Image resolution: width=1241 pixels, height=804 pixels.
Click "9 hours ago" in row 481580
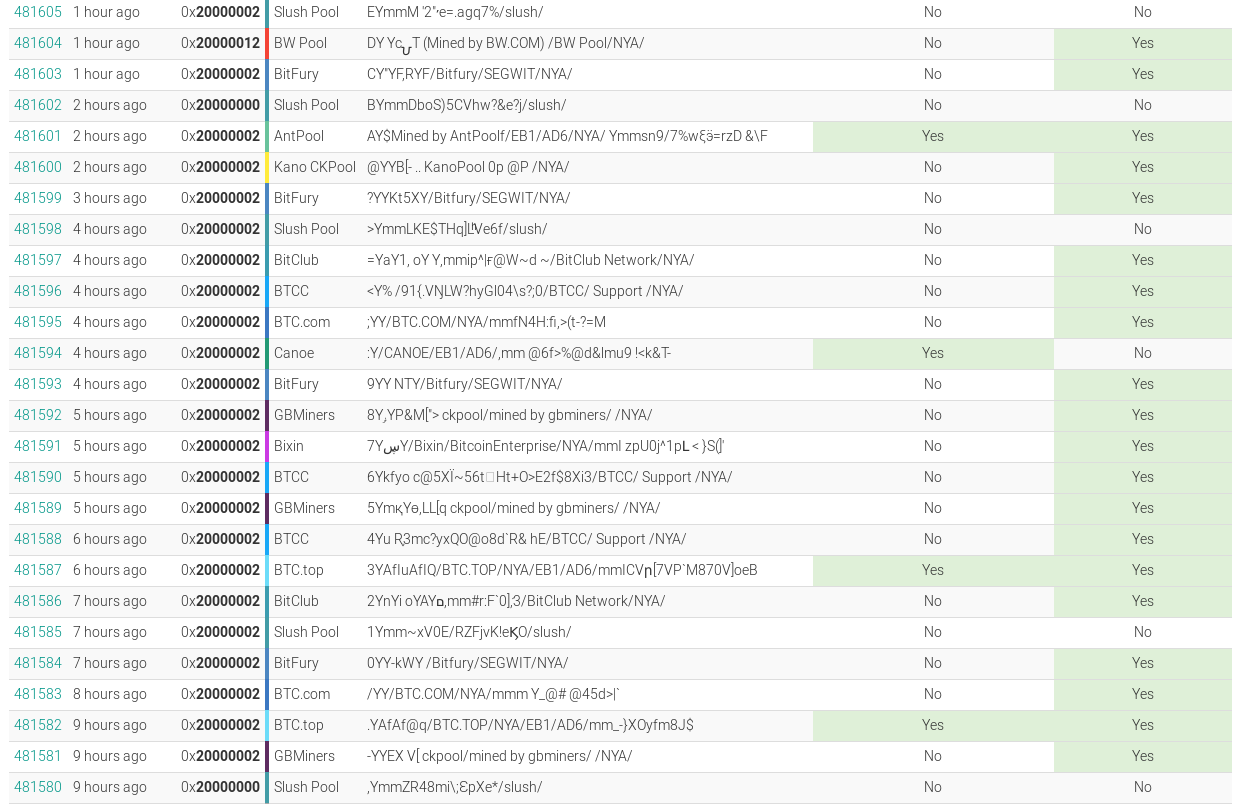click(x=110, y=787)
